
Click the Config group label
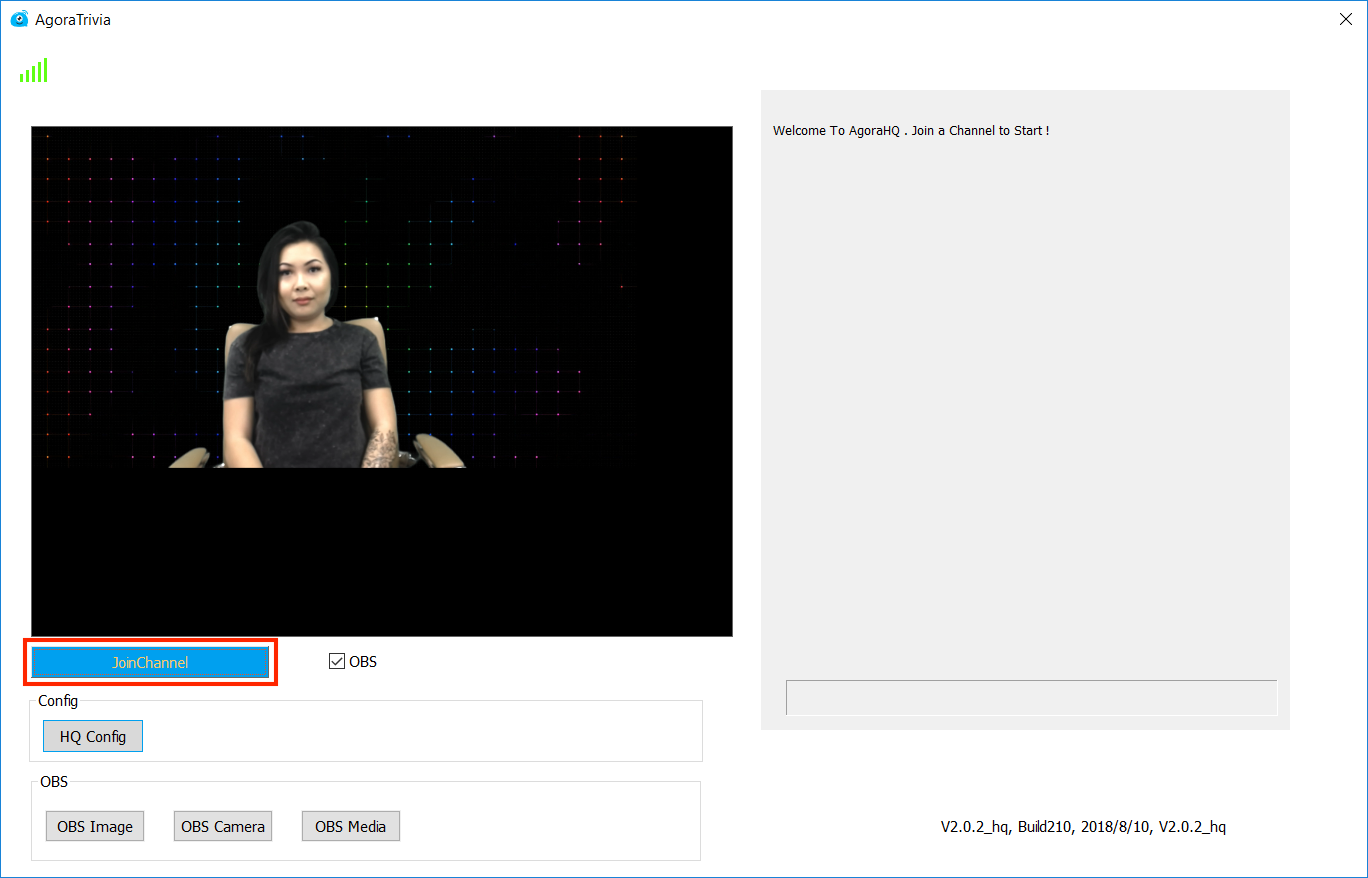(x=58, y=701)
